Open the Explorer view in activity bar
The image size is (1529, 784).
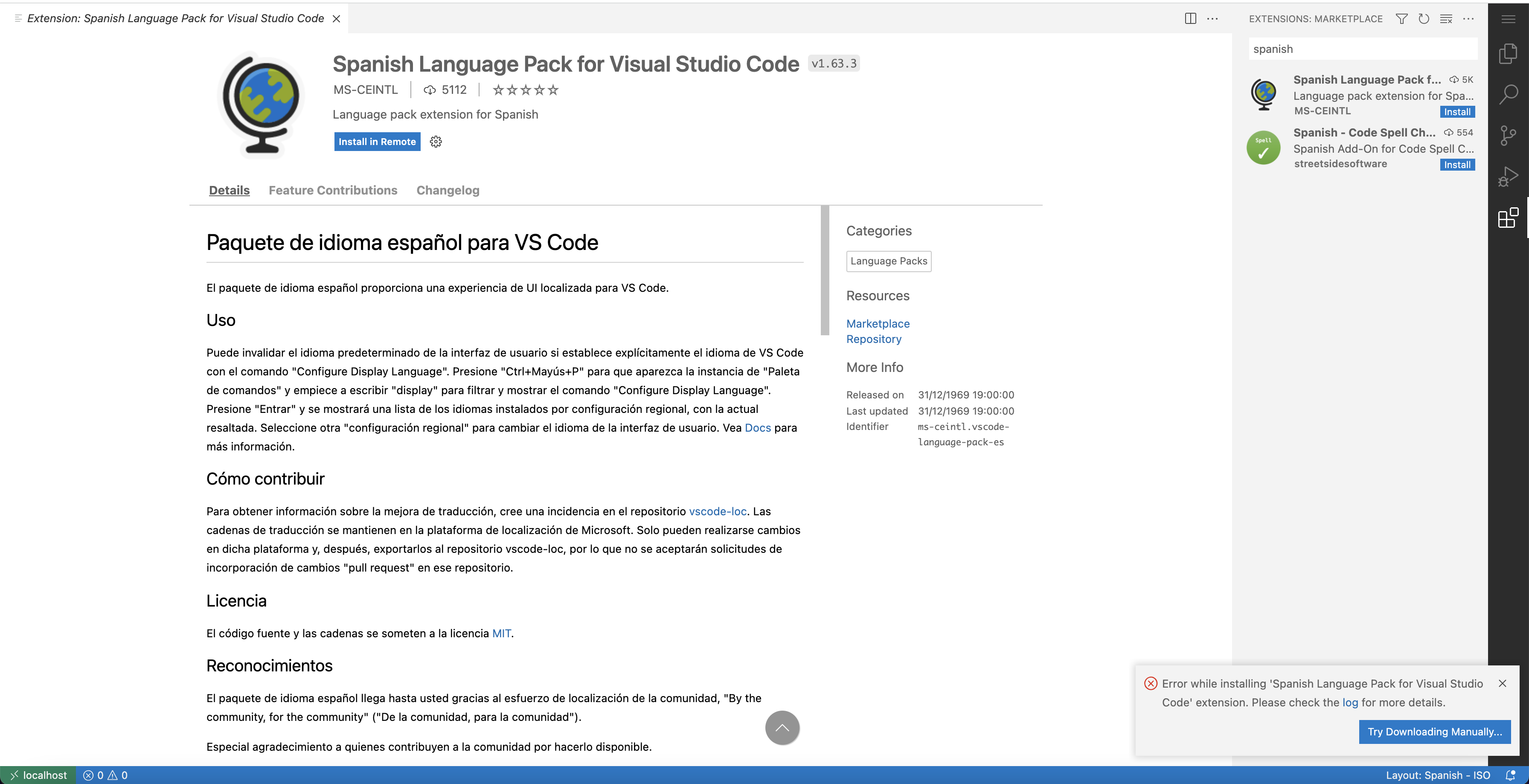1508,54
